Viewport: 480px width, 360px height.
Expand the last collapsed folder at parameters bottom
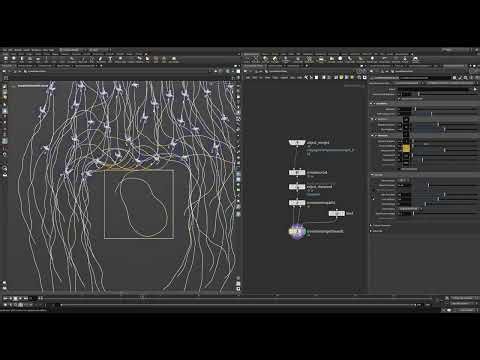tap(371, 231)
